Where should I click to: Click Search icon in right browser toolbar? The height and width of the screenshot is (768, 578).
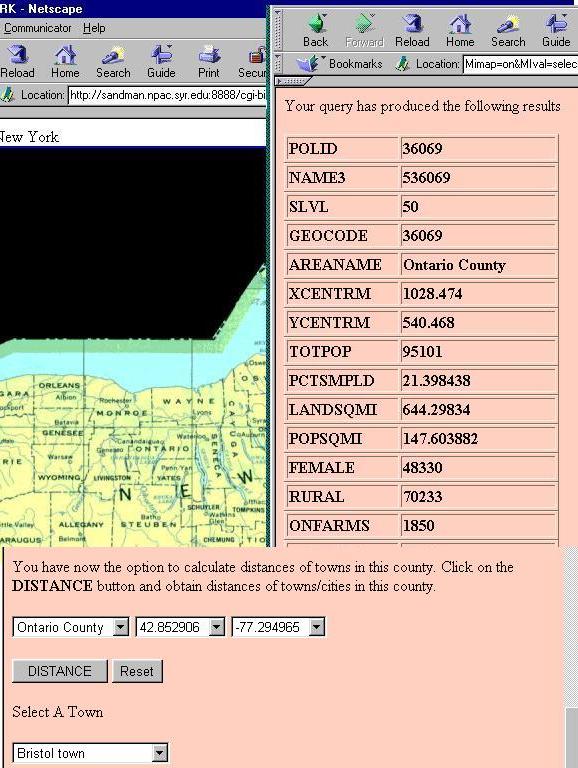coord(508,24)
